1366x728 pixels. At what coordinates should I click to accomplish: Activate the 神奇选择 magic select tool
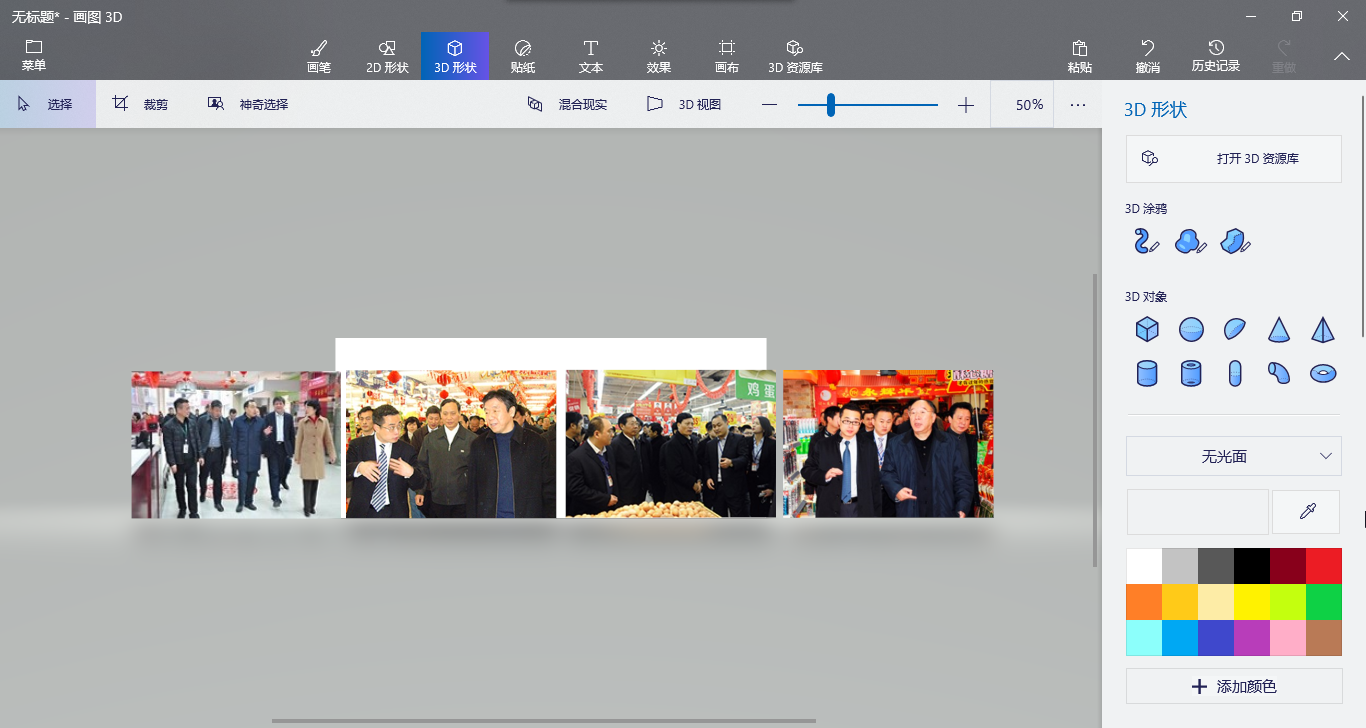pyautogui.click(x=248, y=104)
